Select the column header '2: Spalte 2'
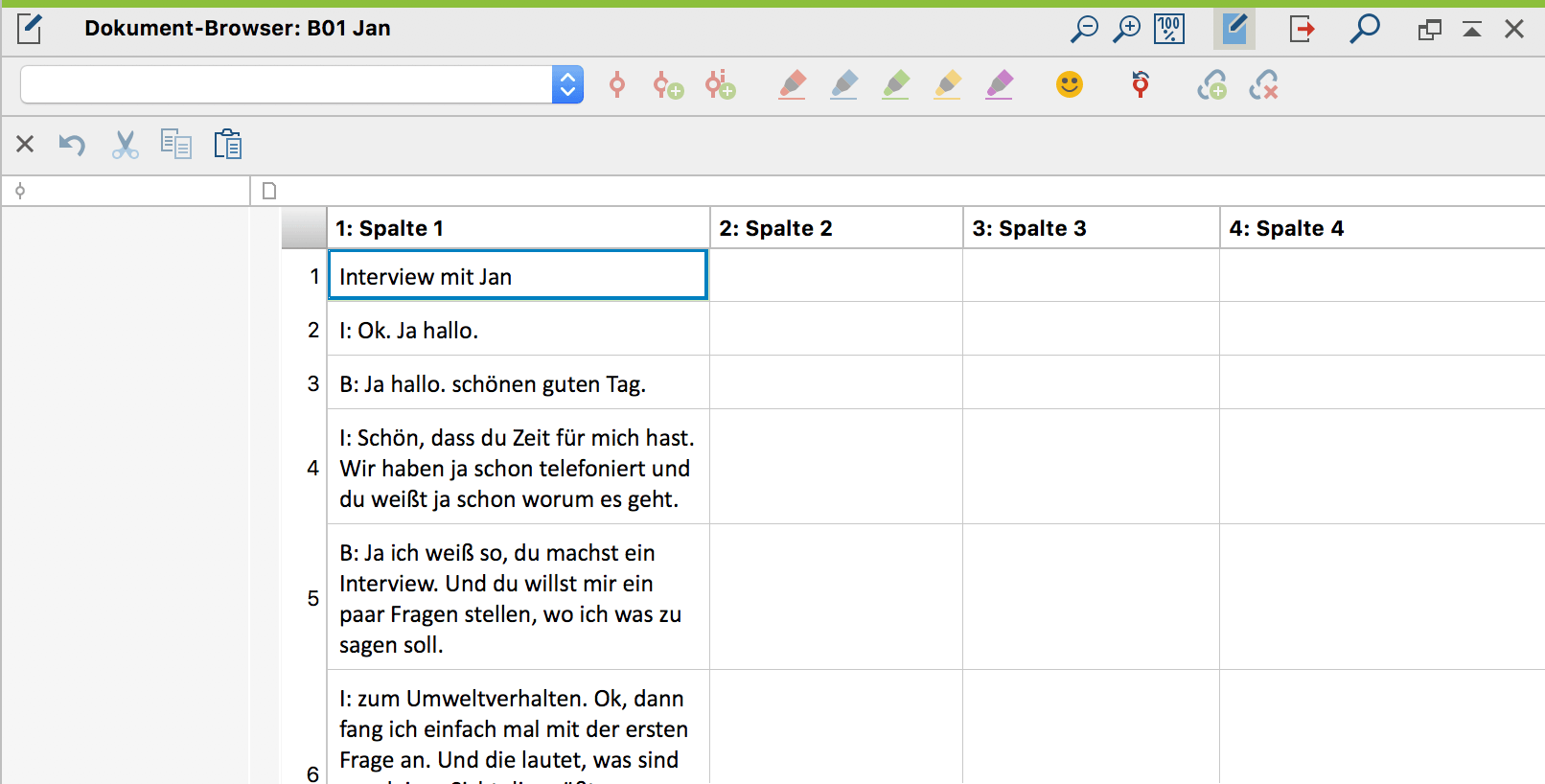This screenshot has width=1545, height=784. [837, 228]
